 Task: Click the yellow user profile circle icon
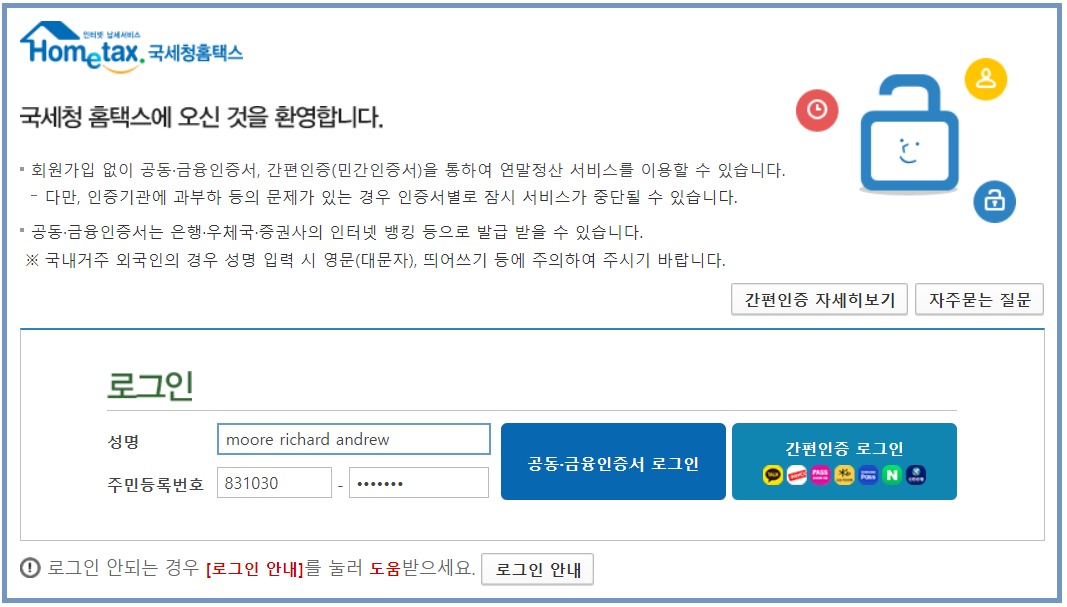pyautogui.click(x=986, y=79)
